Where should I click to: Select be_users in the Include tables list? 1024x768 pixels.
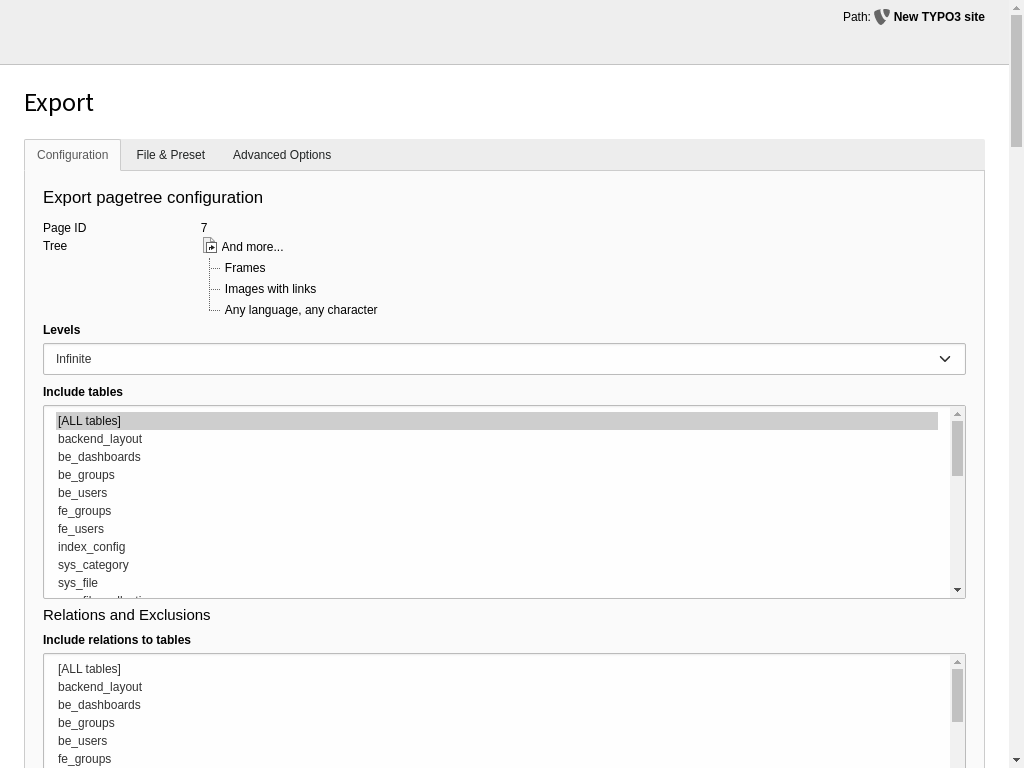tap(82, 493)
